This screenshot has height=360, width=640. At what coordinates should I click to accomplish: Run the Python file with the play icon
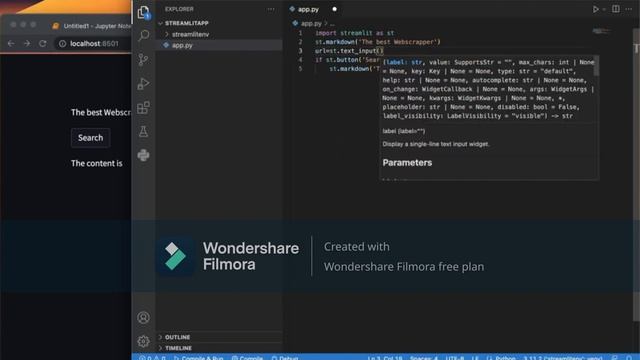pyautogui.click(x=596, y=9)
